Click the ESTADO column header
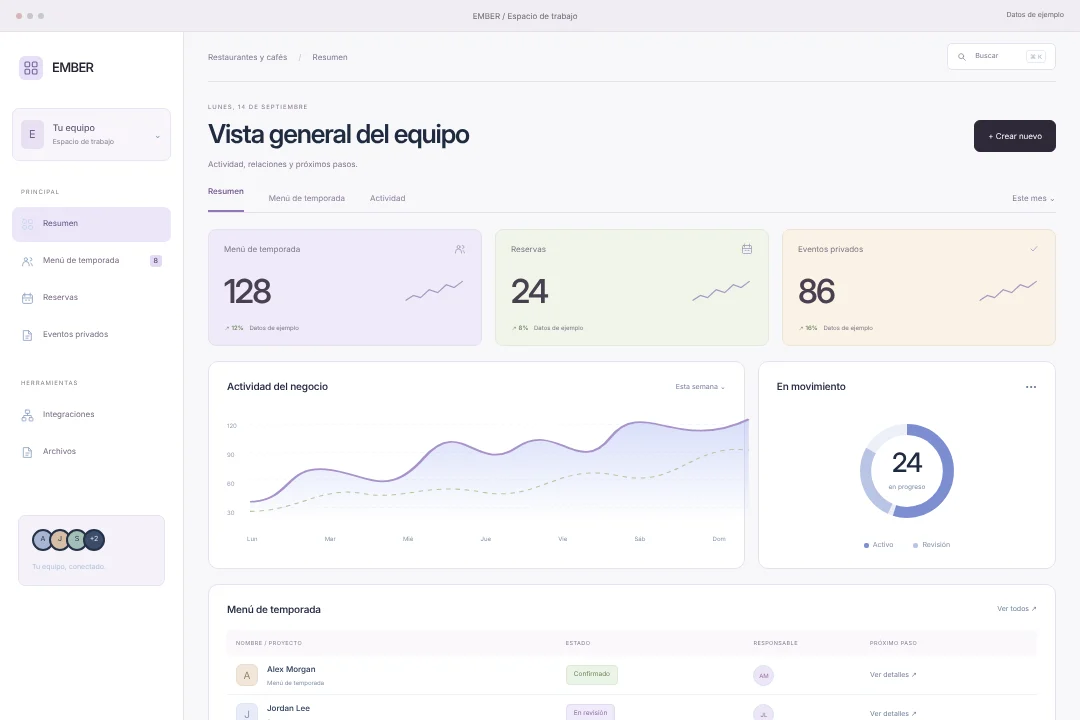 [x=578, y=644]
